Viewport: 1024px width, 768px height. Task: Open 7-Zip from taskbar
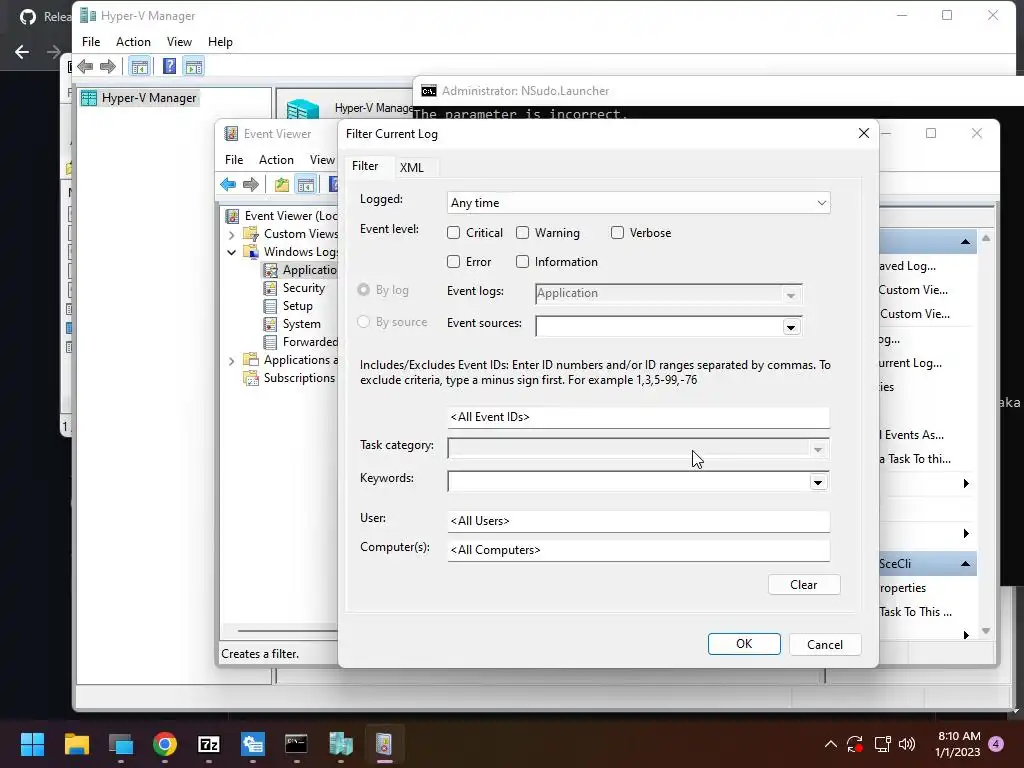click(x=208, y=744)
